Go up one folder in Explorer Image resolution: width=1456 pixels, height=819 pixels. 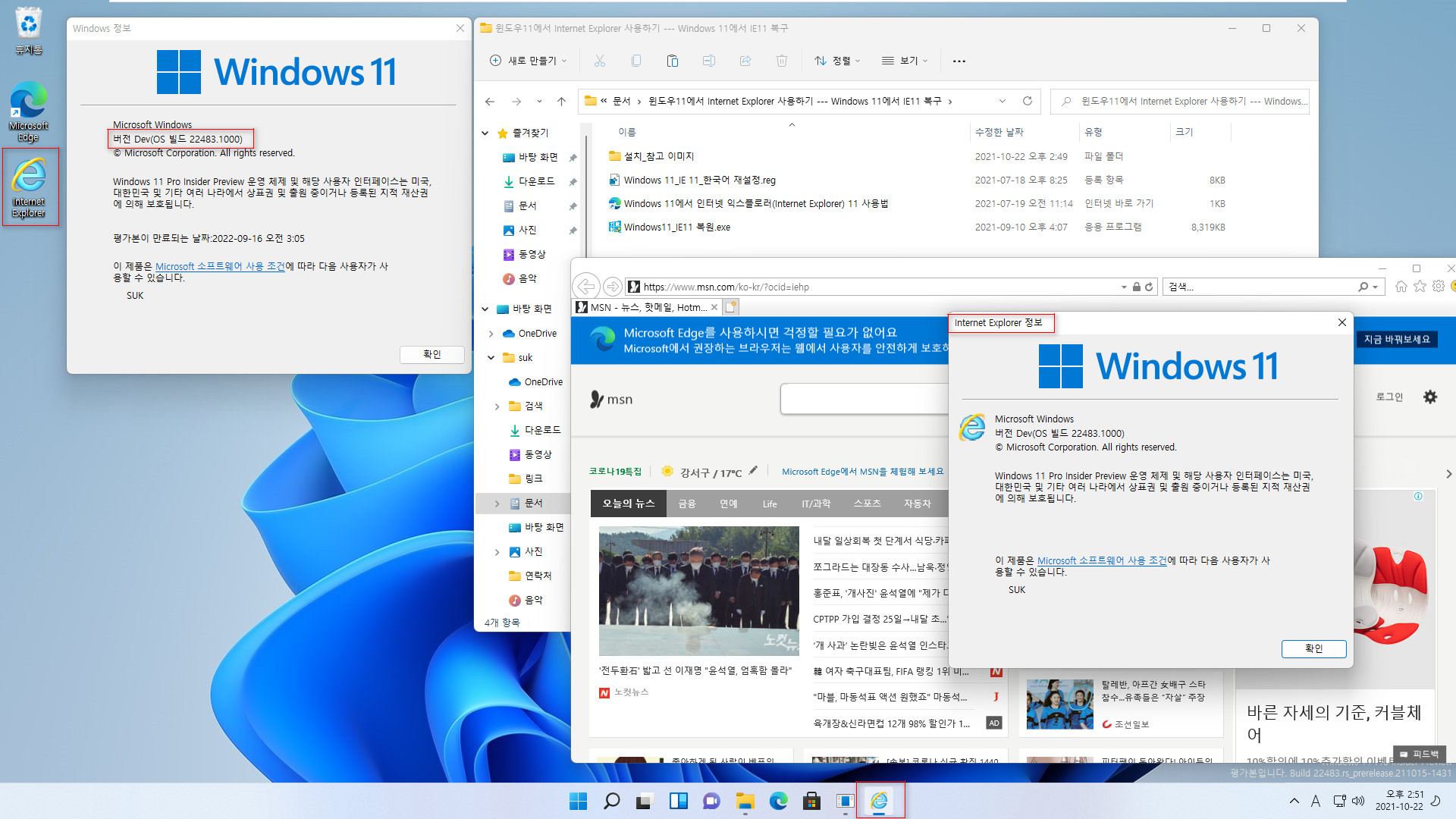[x=561, y=102]
